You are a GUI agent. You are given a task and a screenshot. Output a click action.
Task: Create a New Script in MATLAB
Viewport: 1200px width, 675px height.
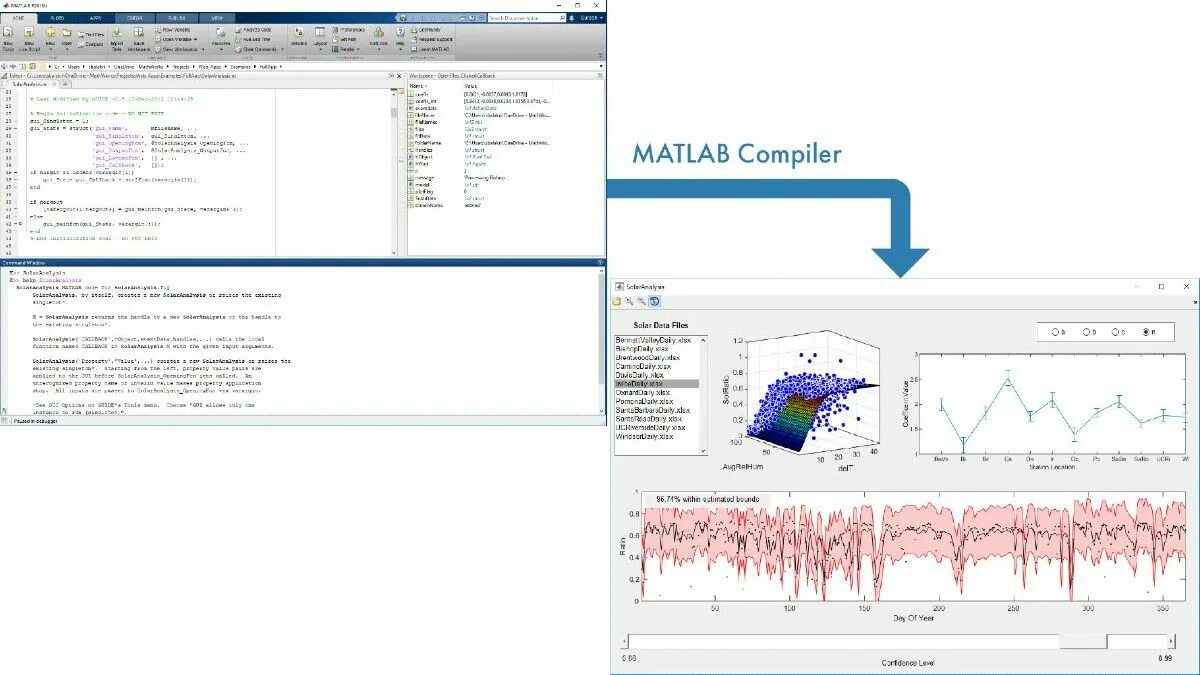8,38
